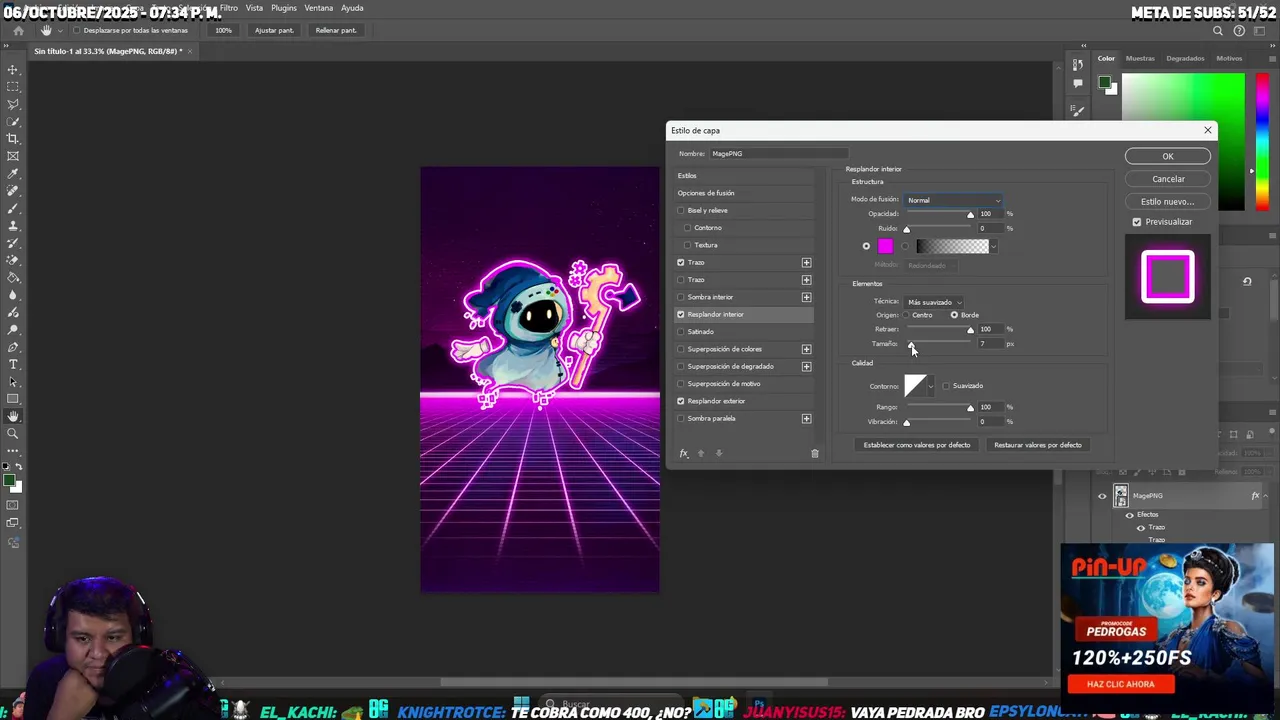Switch to the Degradados panel tab

tap(1185, 58)
